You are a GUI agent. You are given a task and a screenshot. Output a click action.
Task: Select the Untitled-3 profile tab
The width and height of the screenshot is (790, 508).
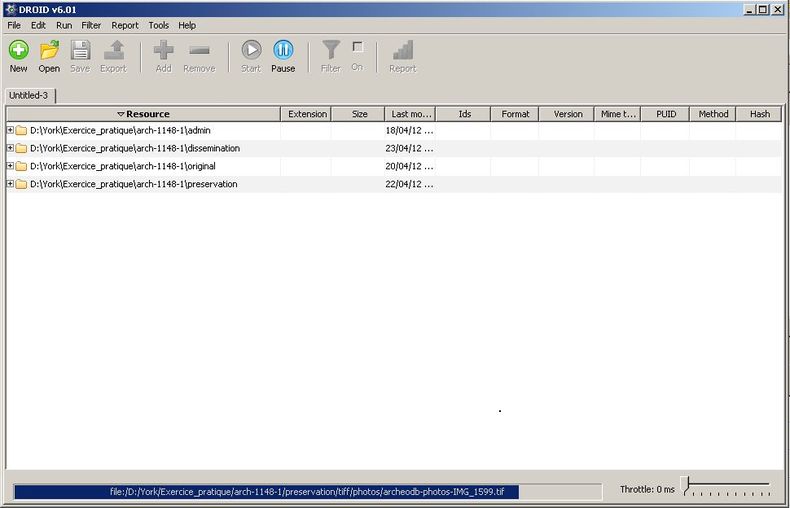(29, 95)
